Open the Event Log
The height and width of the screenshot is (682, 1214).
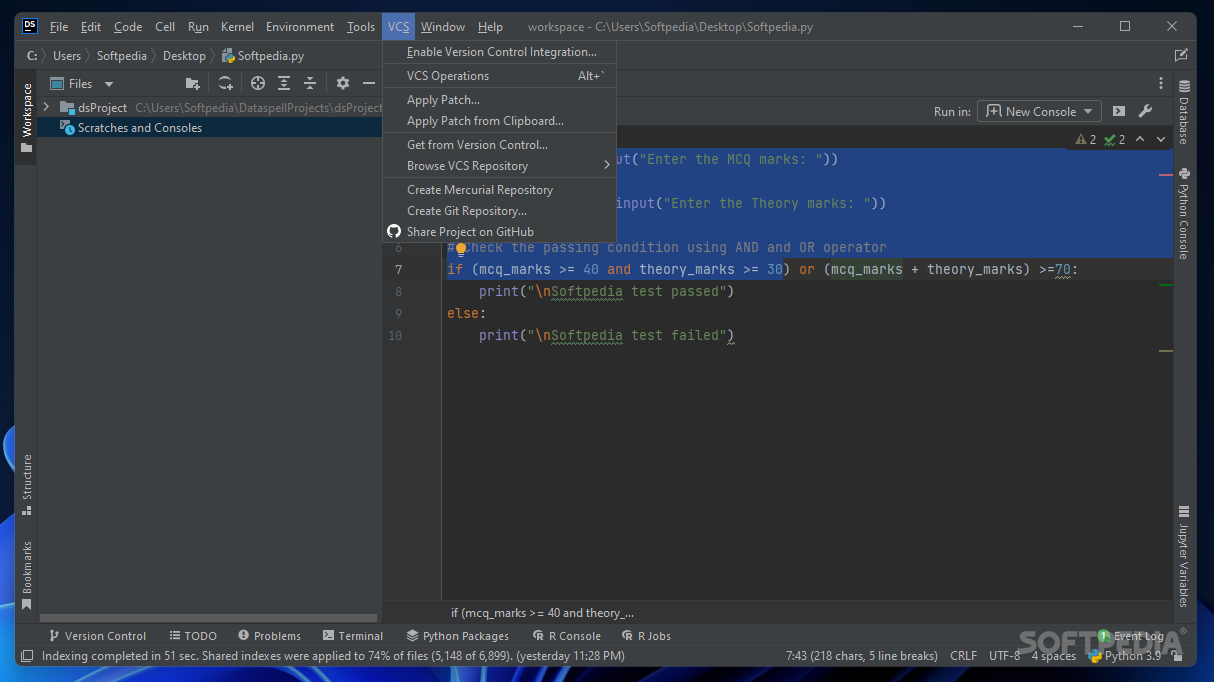coord(1131,636)
